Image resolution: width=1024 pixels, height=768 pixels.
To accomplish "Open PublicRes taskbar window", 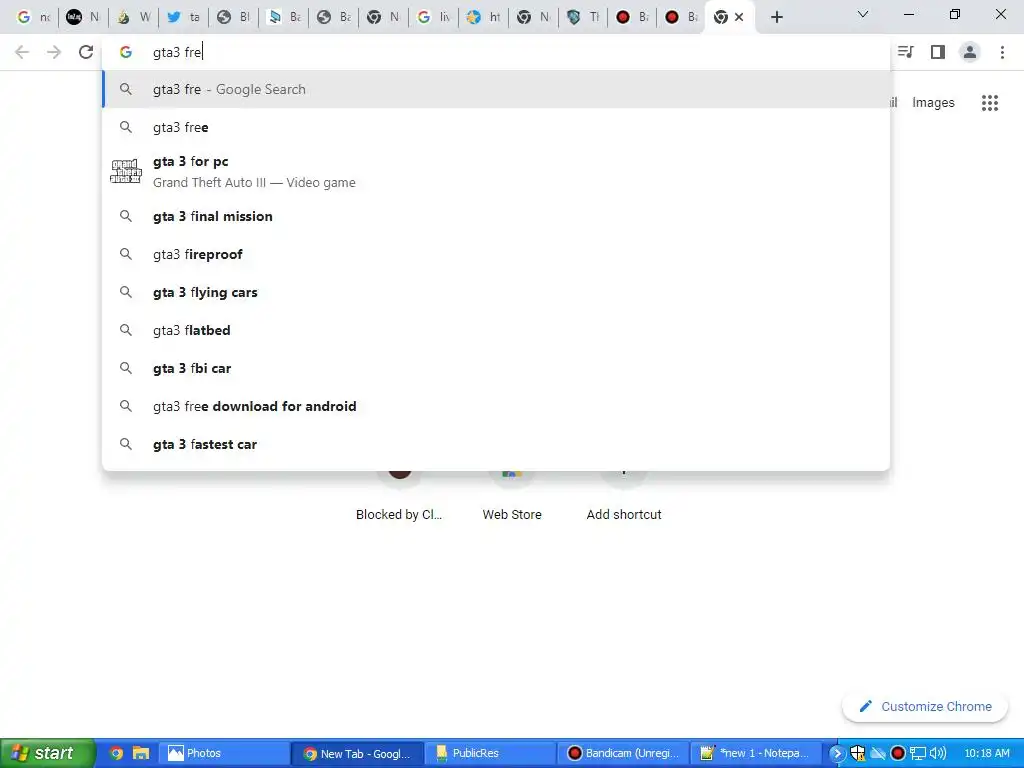I will [x=491, y=753].
